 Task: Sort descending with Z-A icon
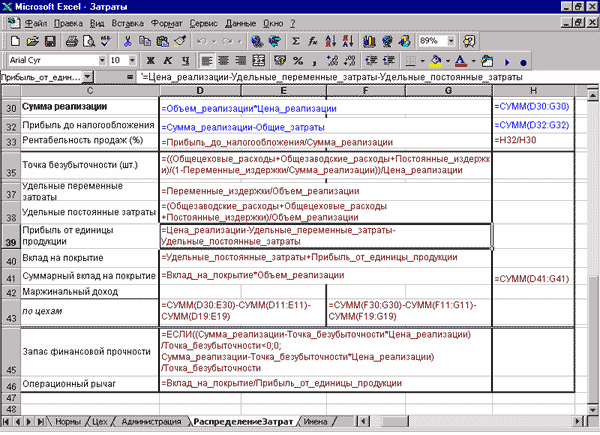(348, 41)
